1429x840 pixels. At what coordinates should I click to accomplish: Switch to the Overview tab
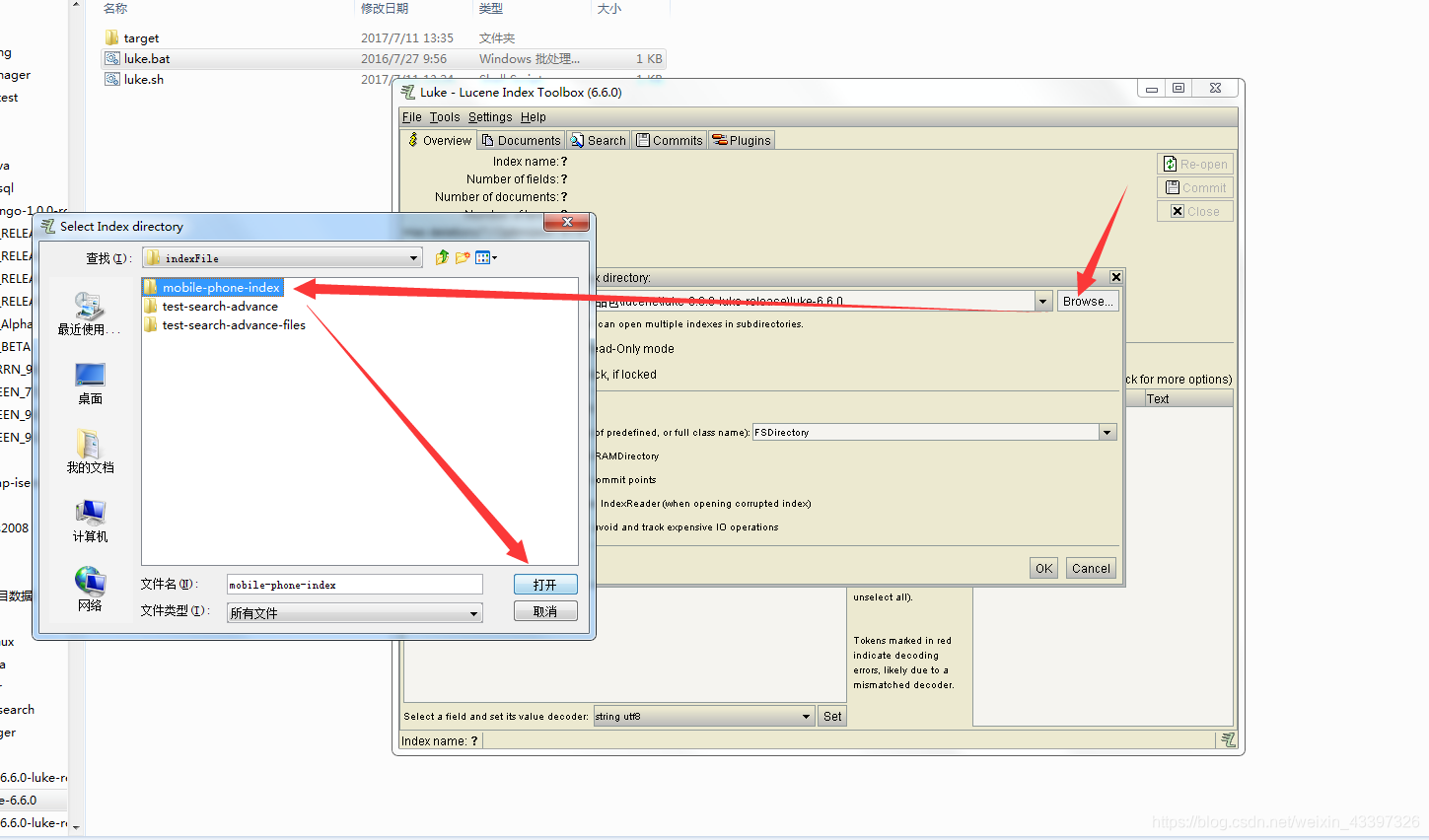point(440,140)
